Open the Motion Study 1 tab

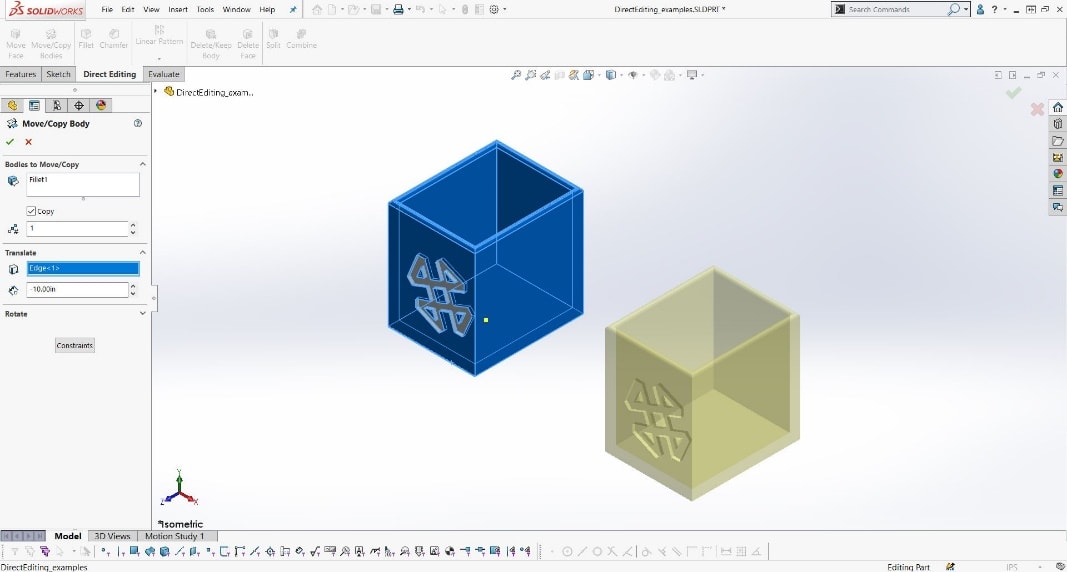point(175,536)
